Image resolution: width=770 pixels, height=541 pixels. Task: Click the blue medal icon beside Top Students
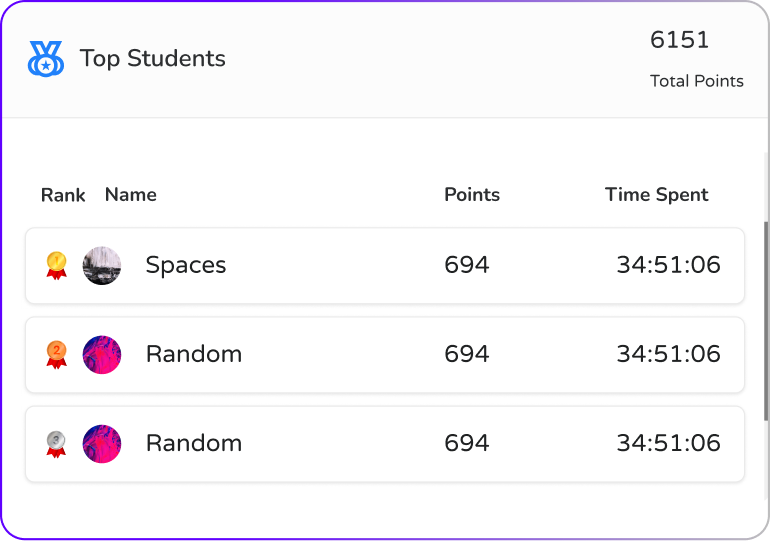[x=46, y=59]
